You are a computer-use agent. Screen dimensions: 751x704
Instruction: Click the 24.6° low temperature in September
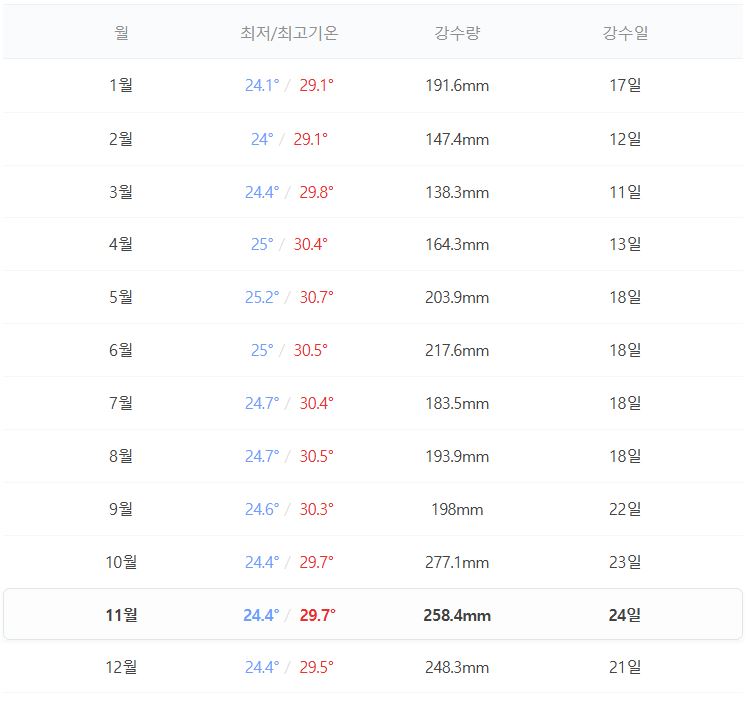[262, 509]
